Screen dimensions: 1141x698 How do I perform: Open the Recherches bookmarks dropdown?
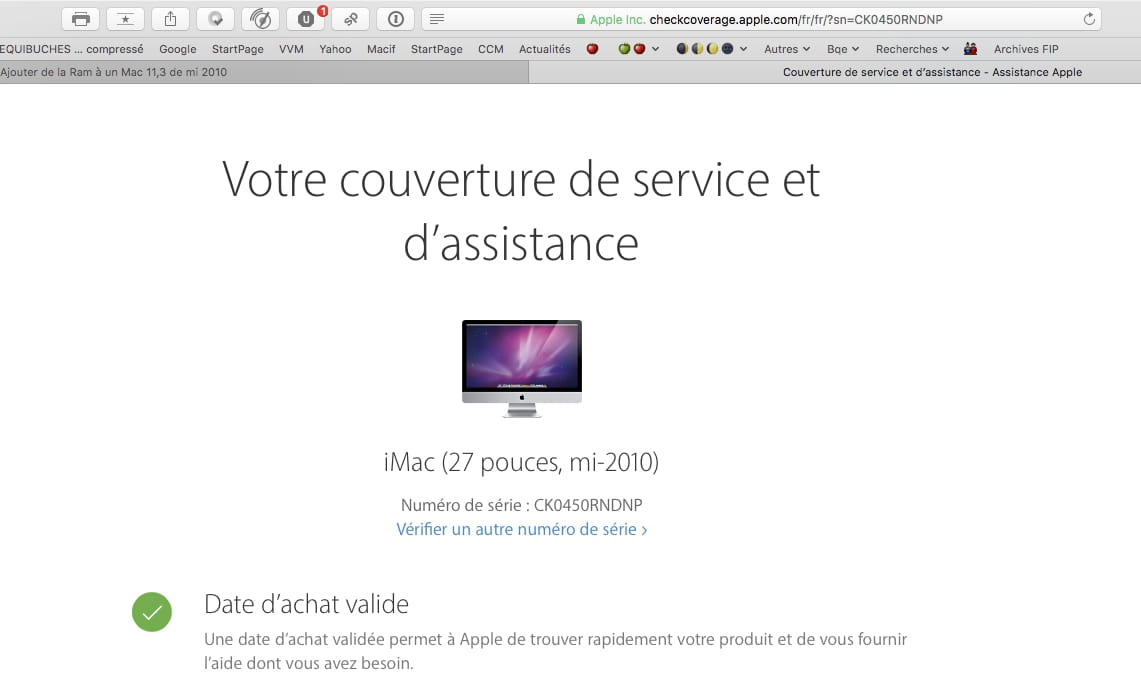[912, 49]
